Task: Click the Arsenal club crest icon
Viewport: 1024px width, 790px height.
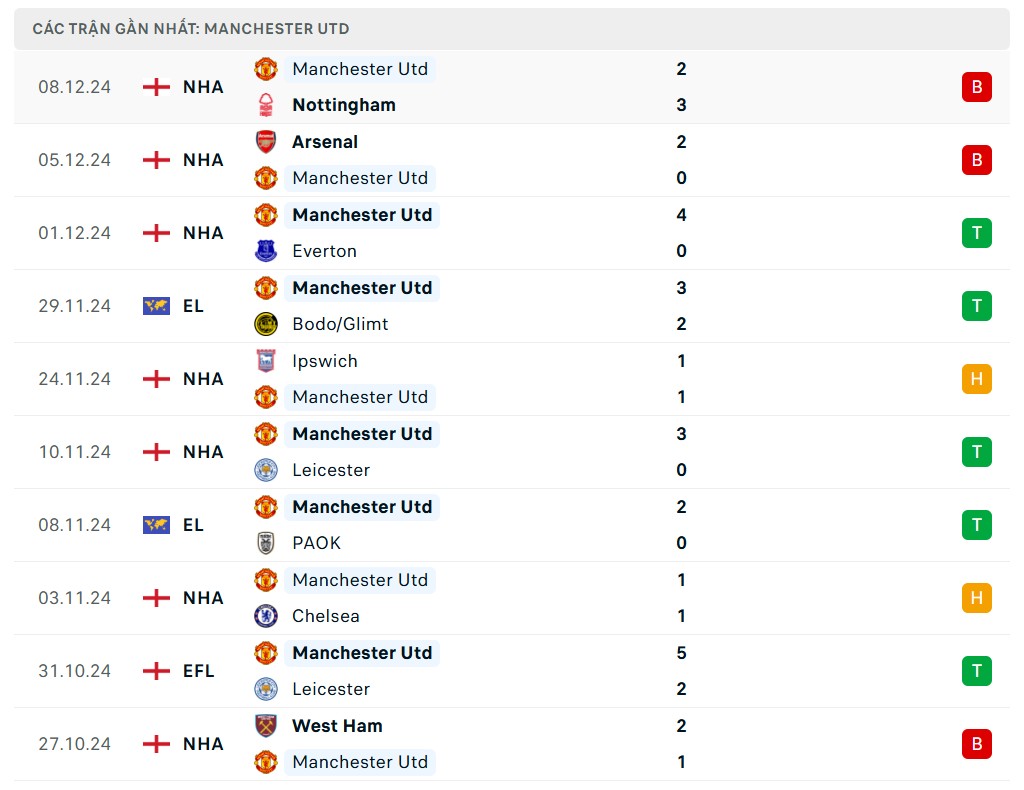Action: [x=265, y=142]
